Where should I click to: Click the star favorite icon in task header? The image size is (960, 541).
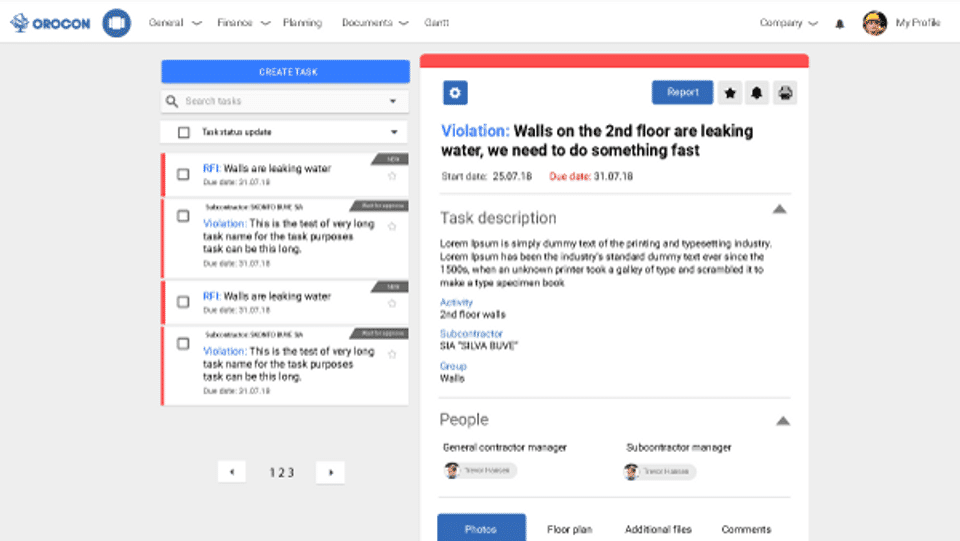point(730,93)
